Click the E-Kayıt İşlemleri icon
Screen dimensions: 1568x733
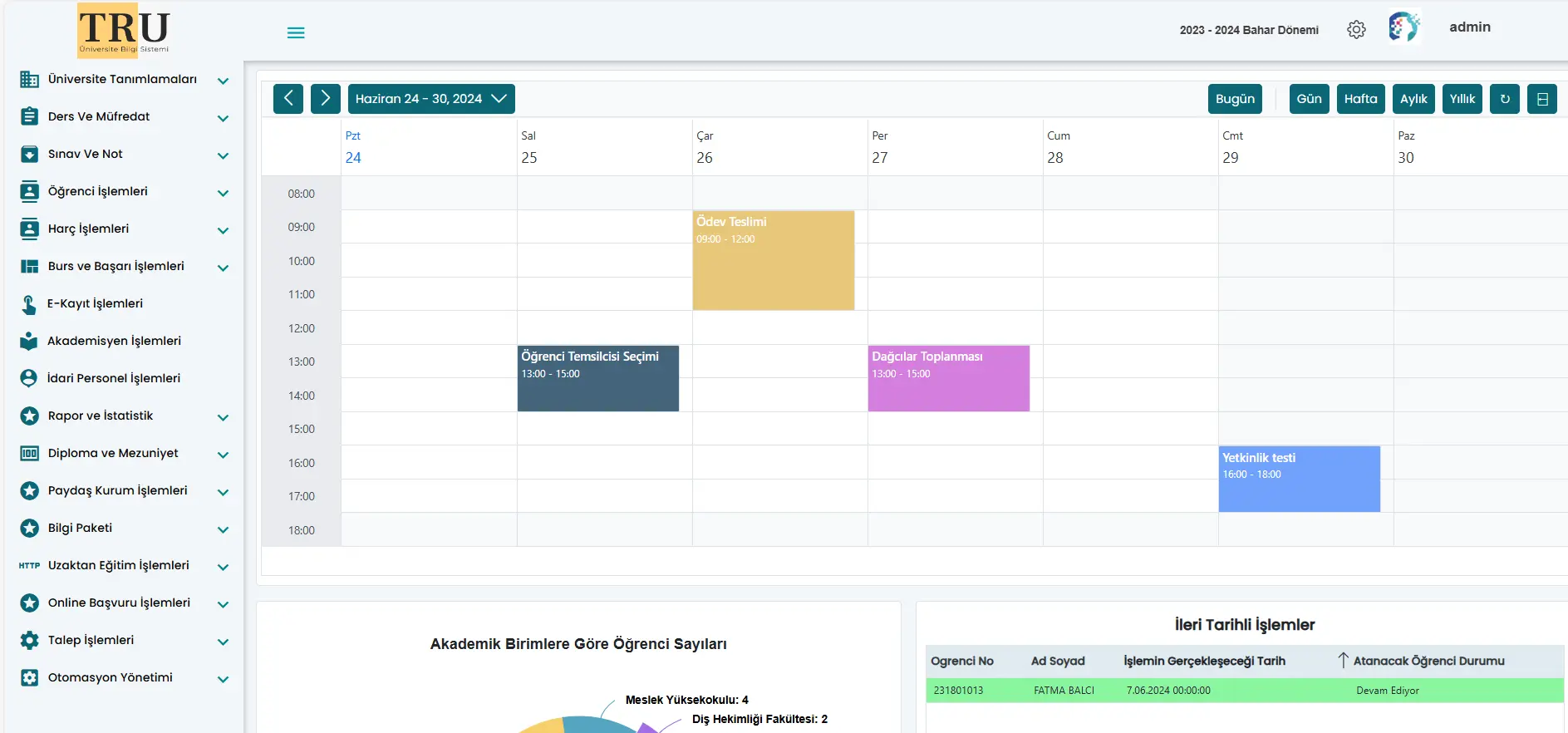(x=29, y=304)
